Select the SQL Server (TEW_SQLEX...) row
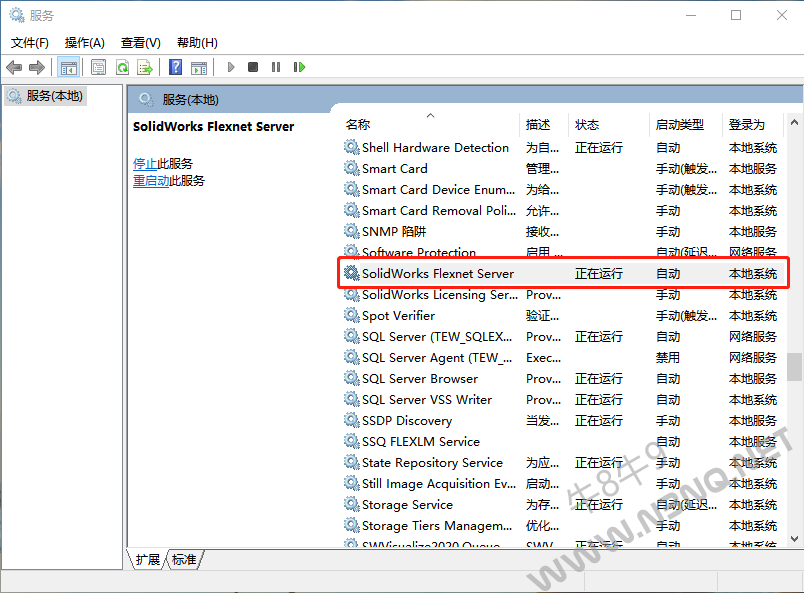The height and width of the screenshot is (593, 804). (x=561, y=337)
